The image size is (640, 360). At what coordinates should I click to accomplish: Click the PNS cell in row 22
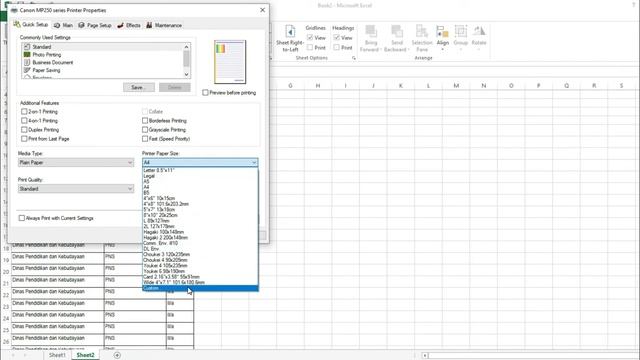pos(135,292)
